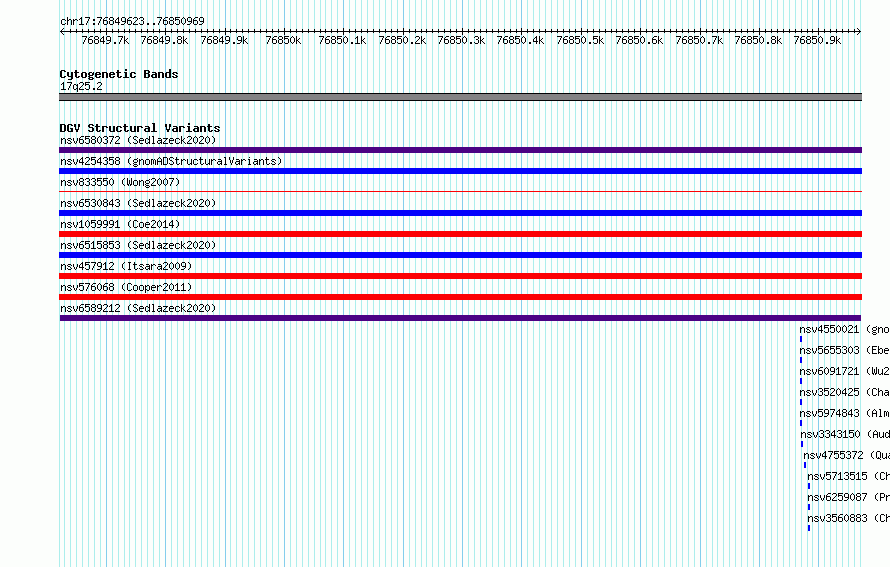Open nsv4254358 (gnomADStructuralVariants) label
The height and width of the screenshot is (567, 890).
pyautogui.click(x=171, y=161)
